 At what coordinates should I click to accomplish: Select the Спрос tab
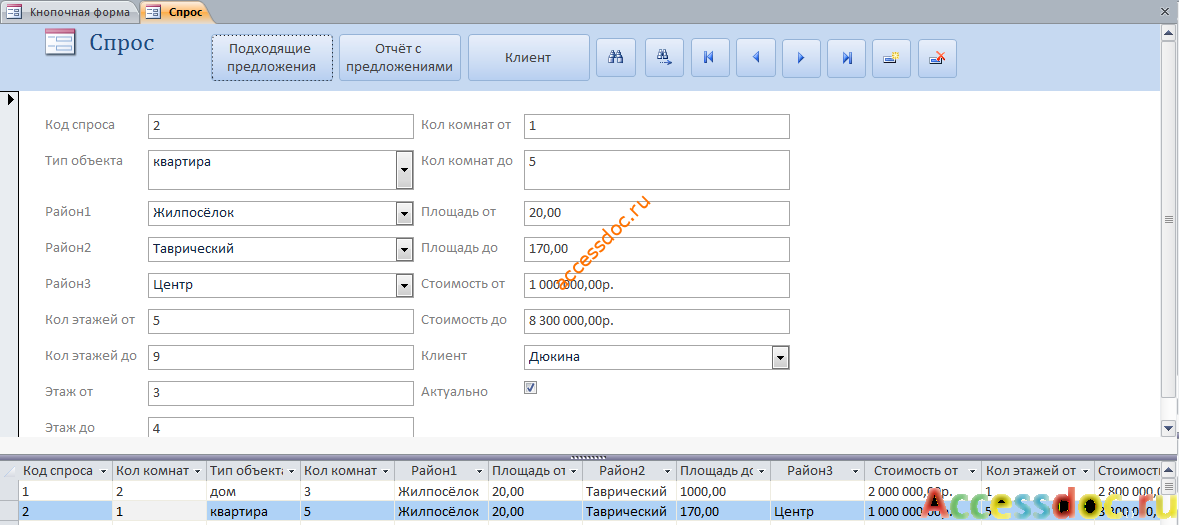pyautogui.click(x=177, y=11)
